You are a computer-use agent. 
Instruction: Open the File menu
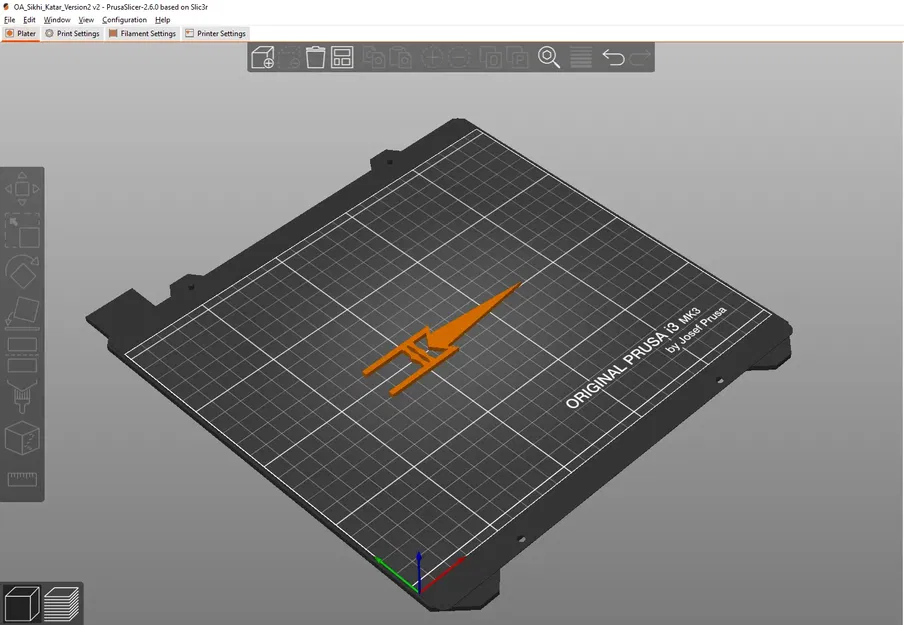(9, 20)
